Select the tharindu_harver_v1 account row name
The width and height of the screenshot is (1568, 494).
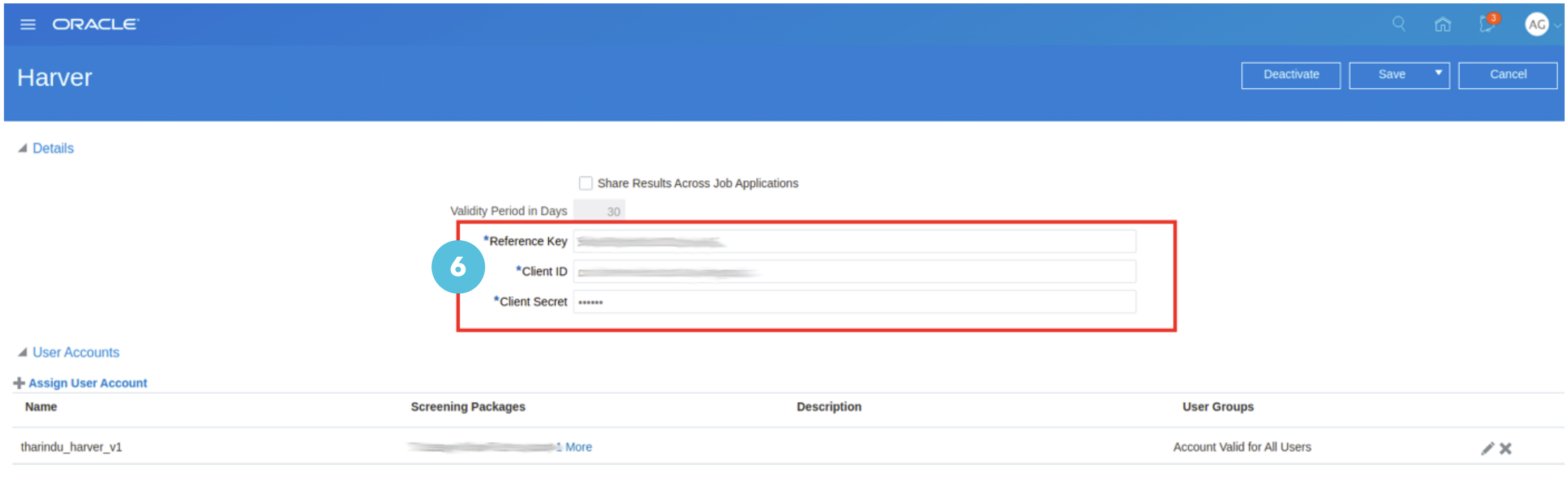71,447
